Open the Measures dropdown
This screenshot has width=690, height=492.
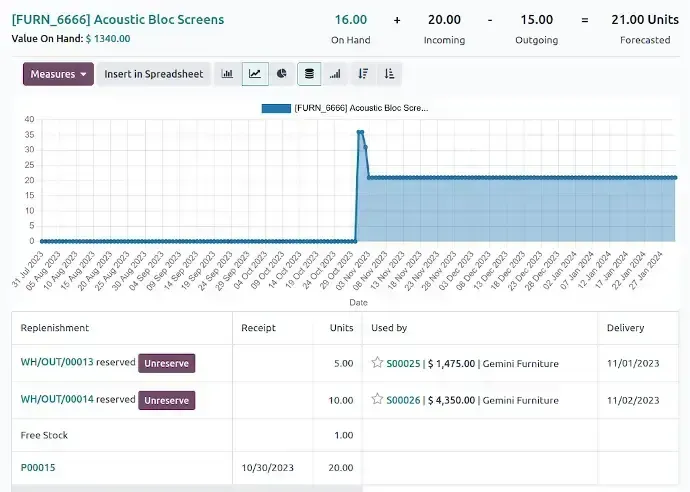[58, 74]
